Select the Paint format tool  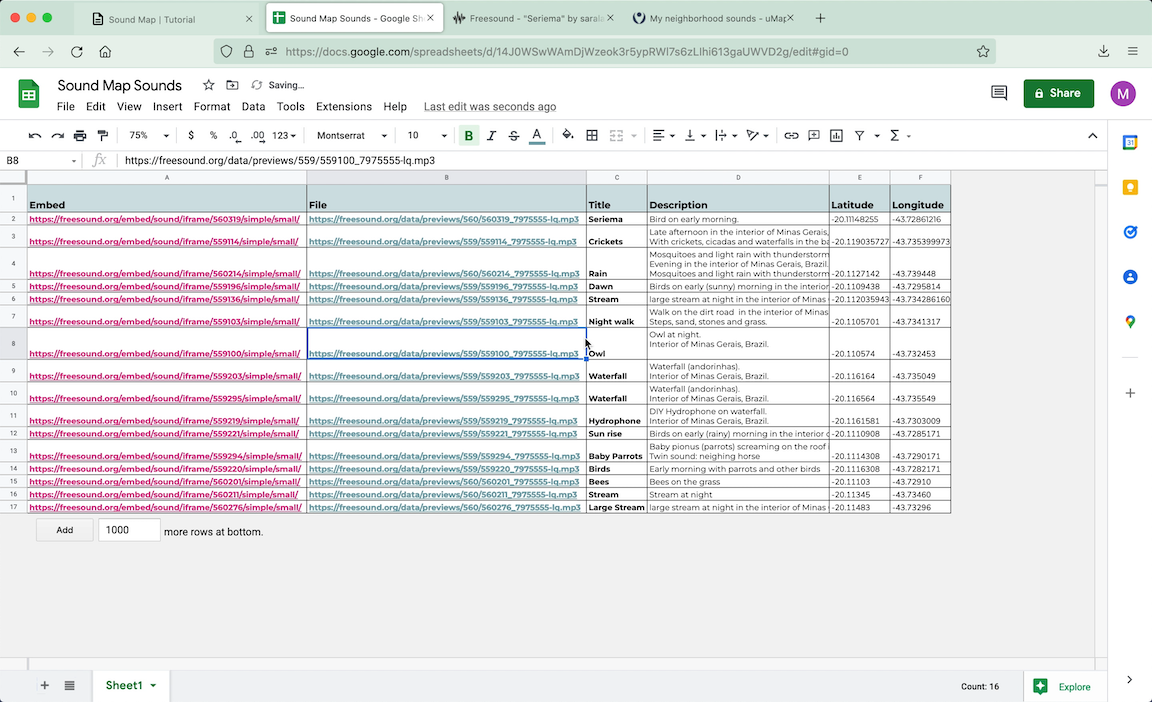[102, 136]
